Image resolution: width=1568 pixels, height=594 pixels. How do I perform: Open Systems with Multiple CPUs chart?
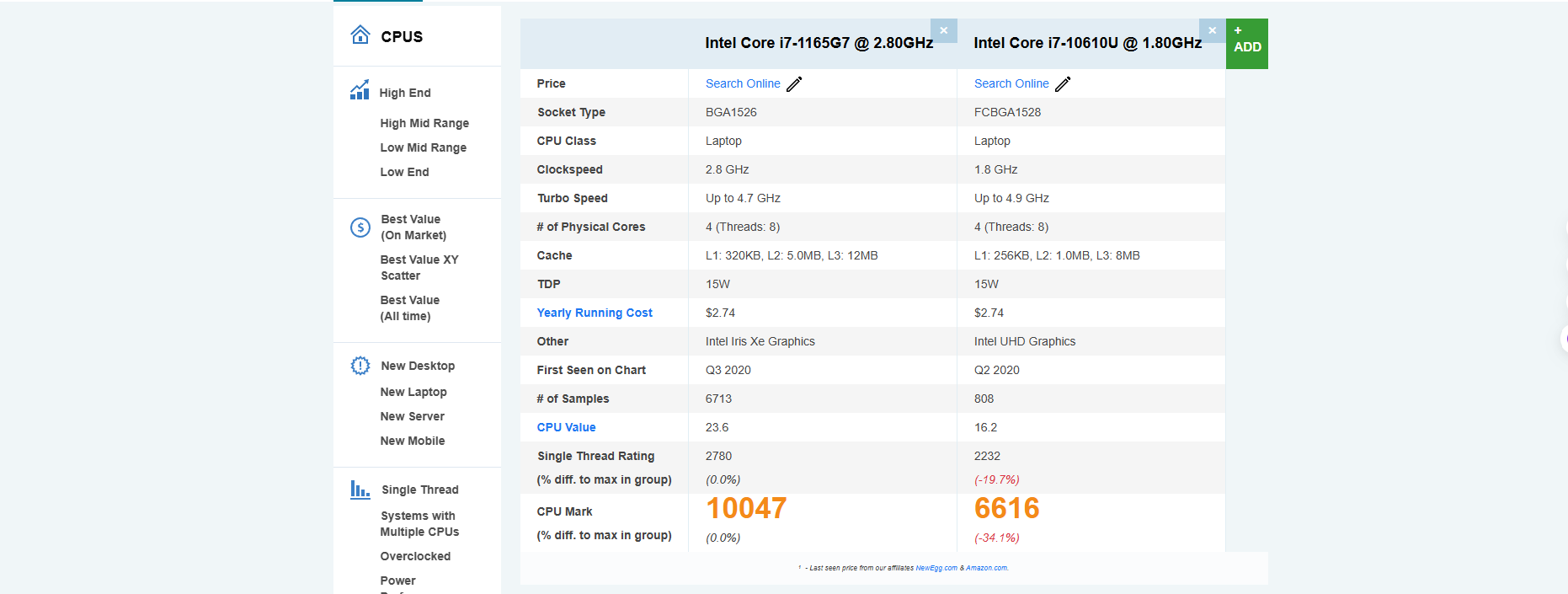[x=419, y=524]
